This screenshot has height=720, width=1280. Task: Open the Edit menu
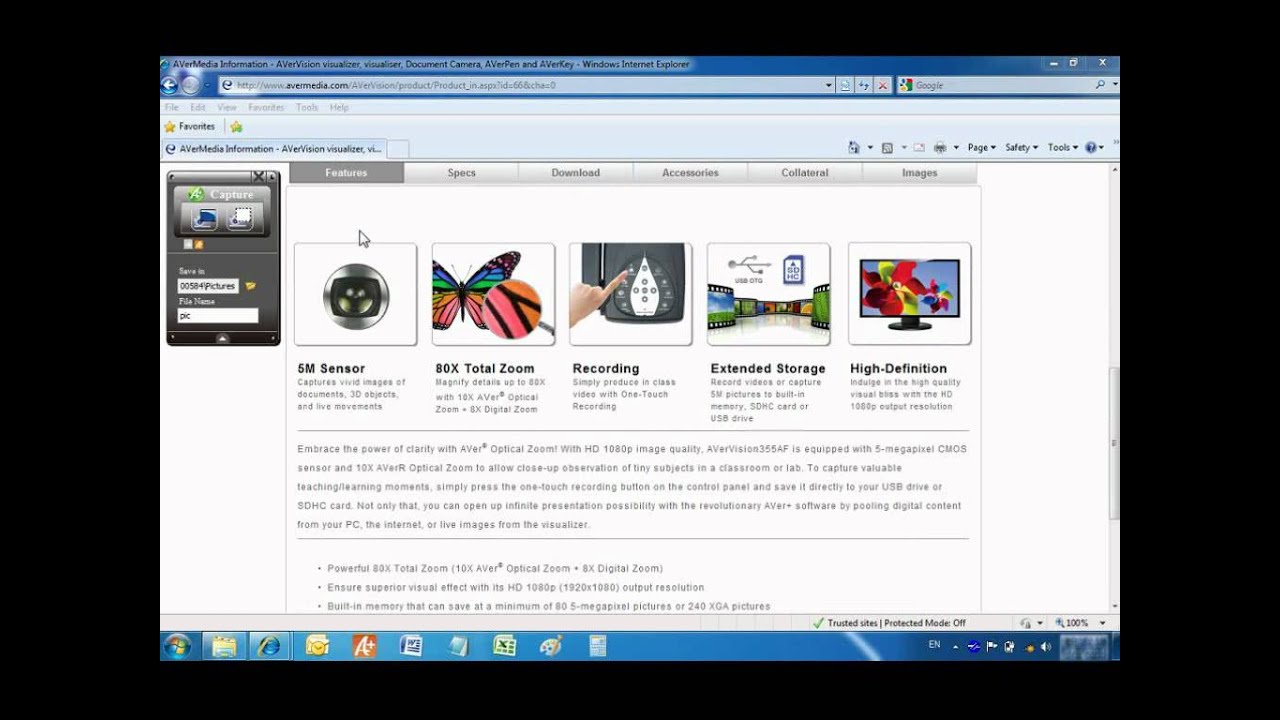(x=198, y=107)
